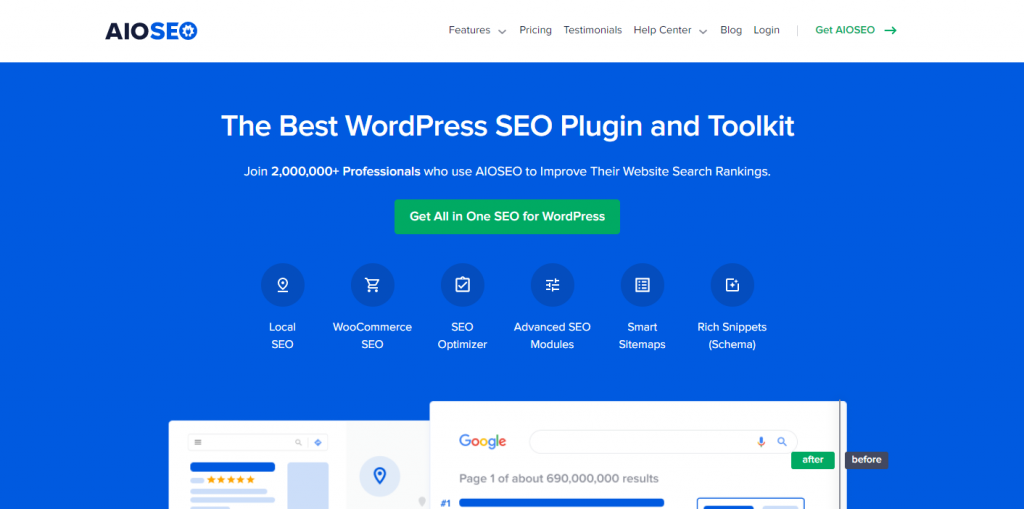Click the AIOSEO logo
The image size is (1024, 509).
pos(152,31)
